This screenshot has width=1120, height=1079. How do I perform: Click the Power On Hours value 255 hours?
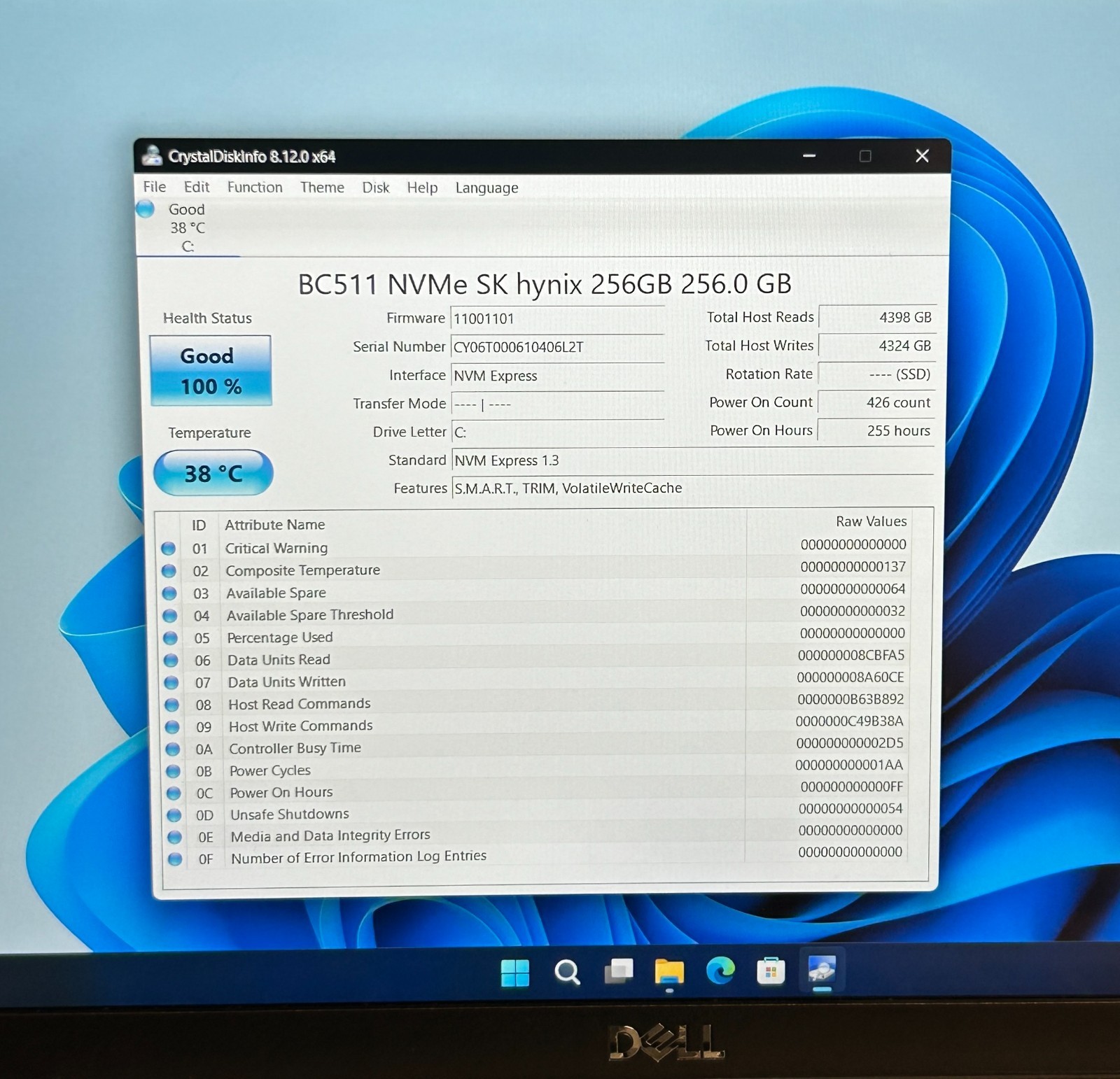[876, 430]
